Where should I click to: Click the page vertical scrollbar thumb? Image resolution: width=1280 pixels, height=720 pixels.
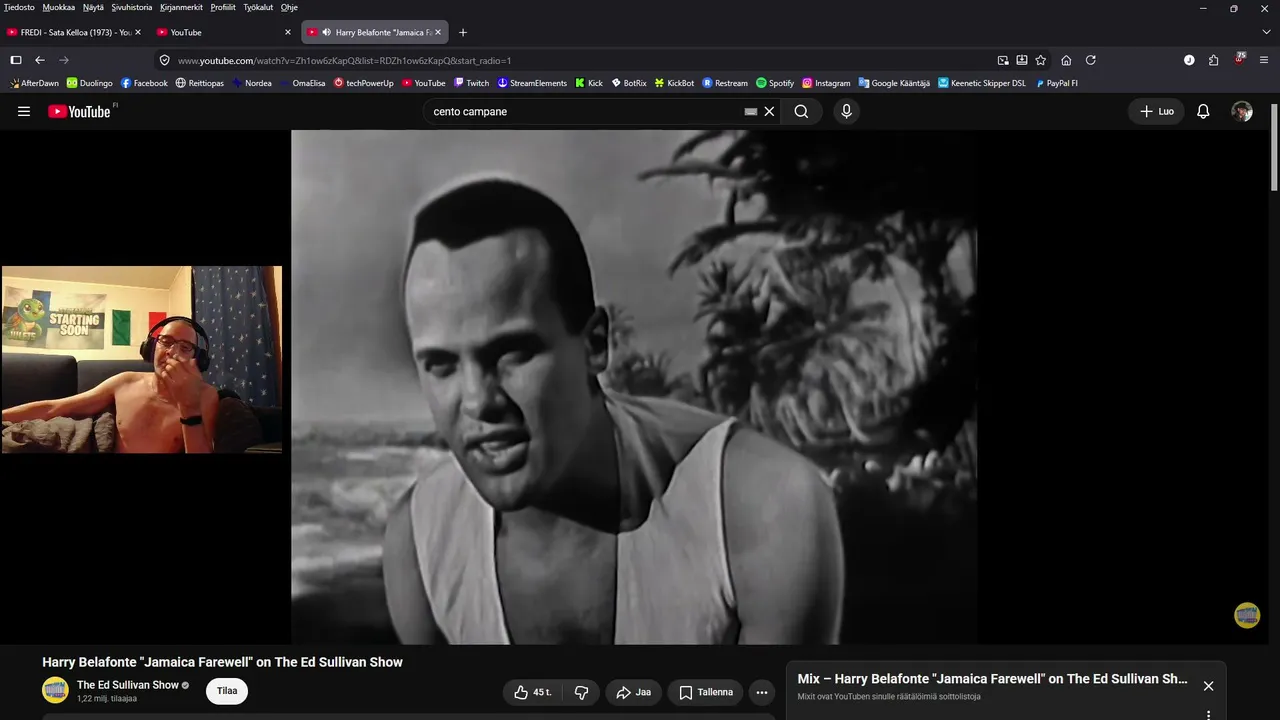[x=1274, y=147]
